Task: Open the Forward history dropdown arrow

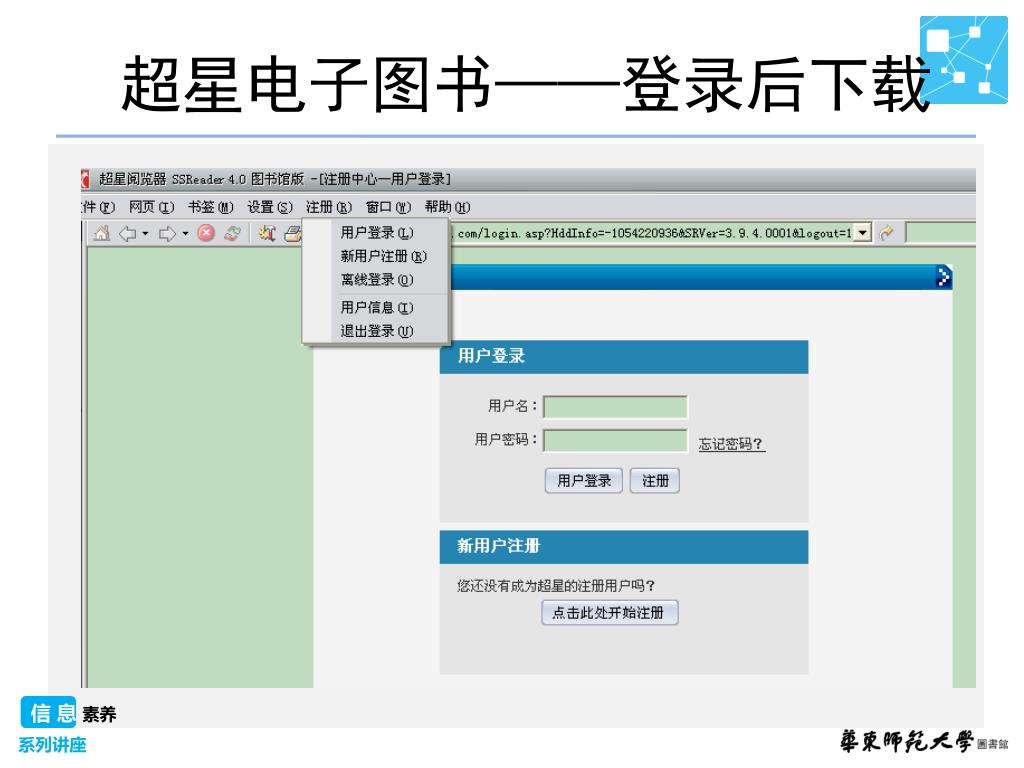Action: (185, 233)
